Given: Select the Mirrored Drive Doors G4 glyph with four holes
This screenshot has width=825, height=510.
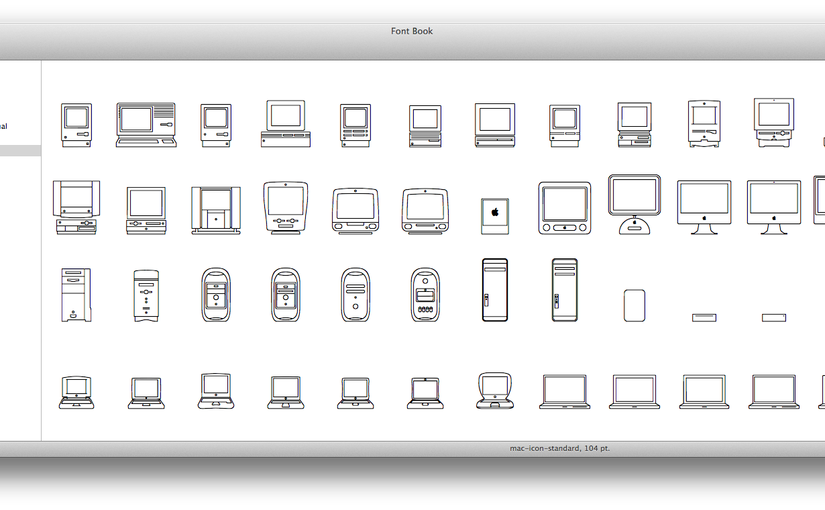Looking at the screenshot, I should pos(425,295).
